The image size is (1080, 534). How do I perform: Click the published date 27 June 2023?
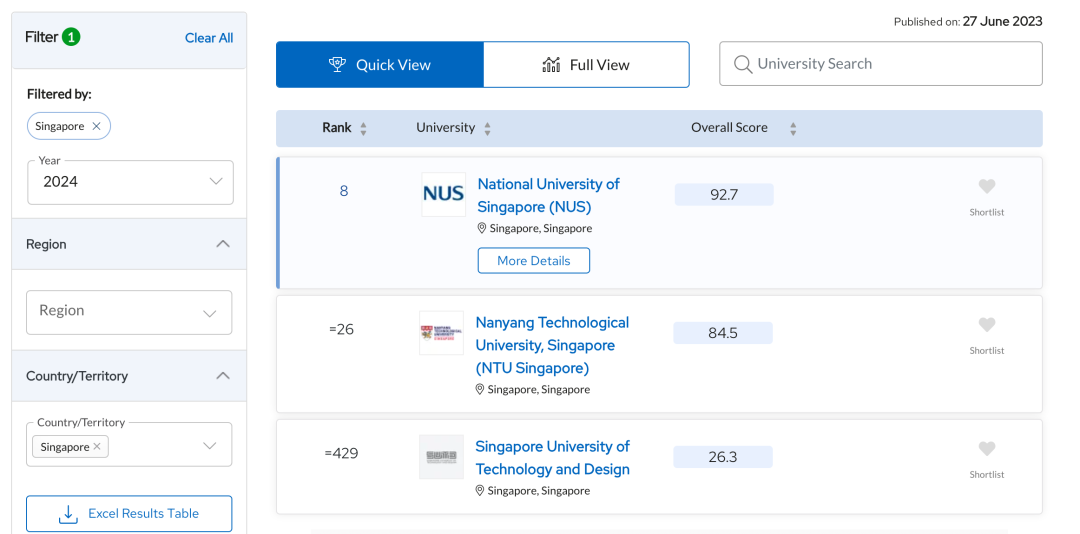[1002, 21]
